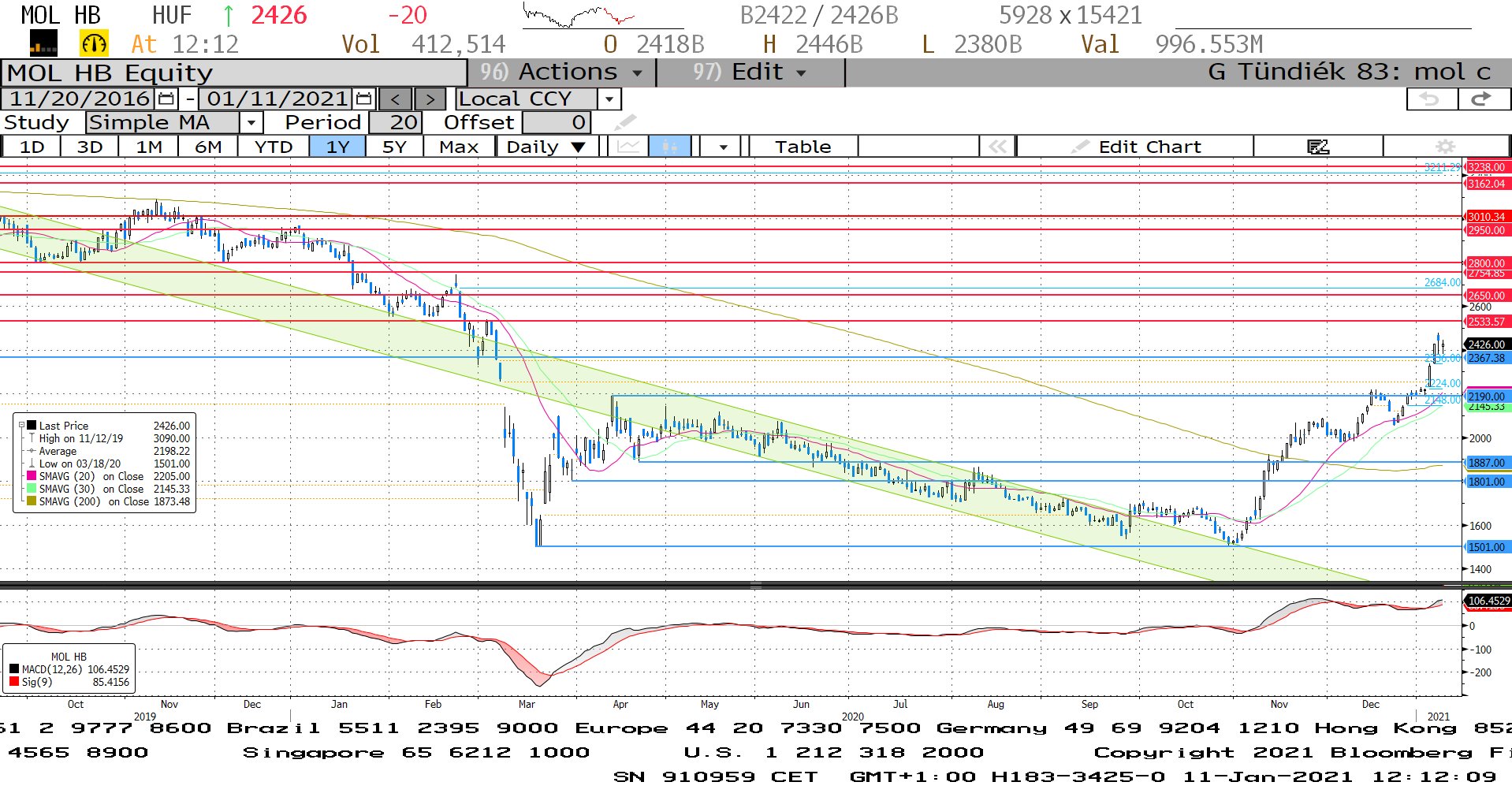This screenshot has width=1512, height=808.
Task: Click the panel divider between price and MACD
Action: [x=756, y=586]
